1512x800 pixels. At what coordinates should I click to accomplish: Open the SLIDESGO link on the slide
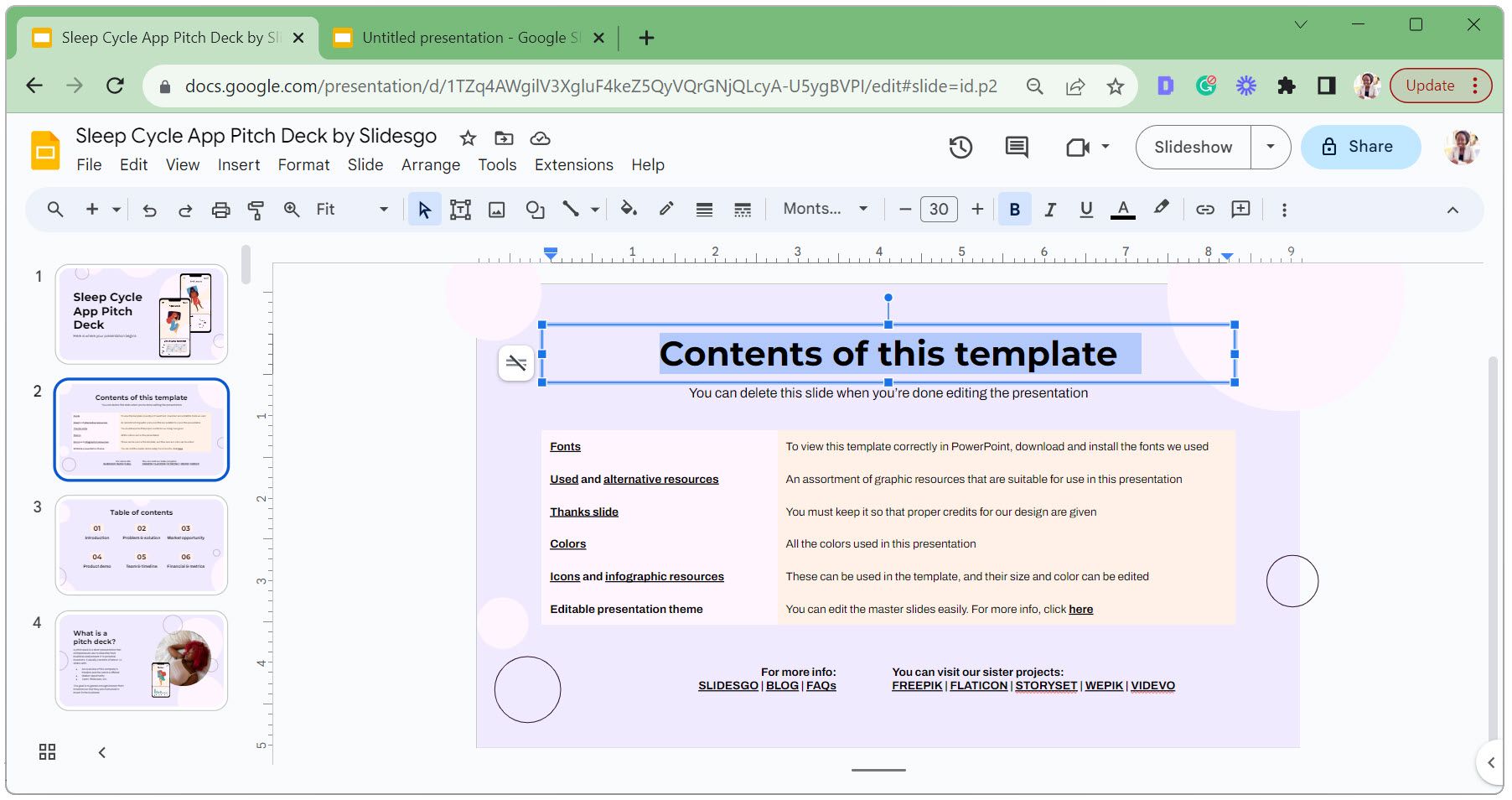click(728, 686)
